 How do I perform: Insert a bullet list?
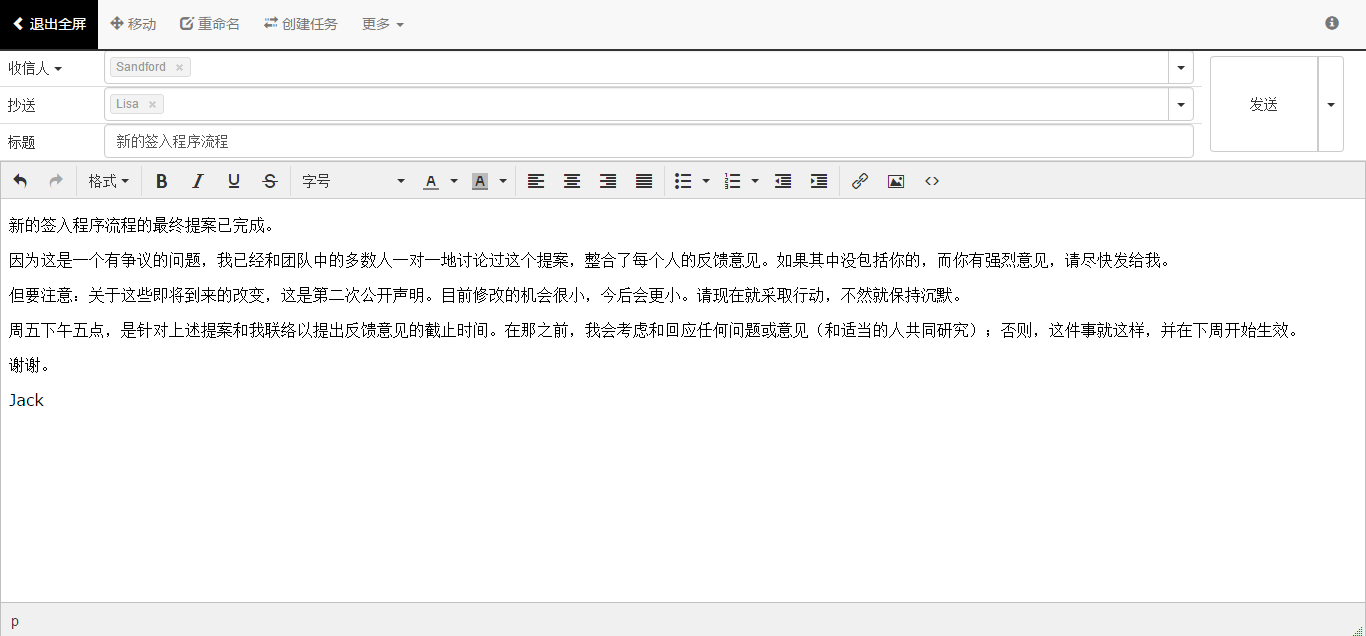click(x=683, y=181)
